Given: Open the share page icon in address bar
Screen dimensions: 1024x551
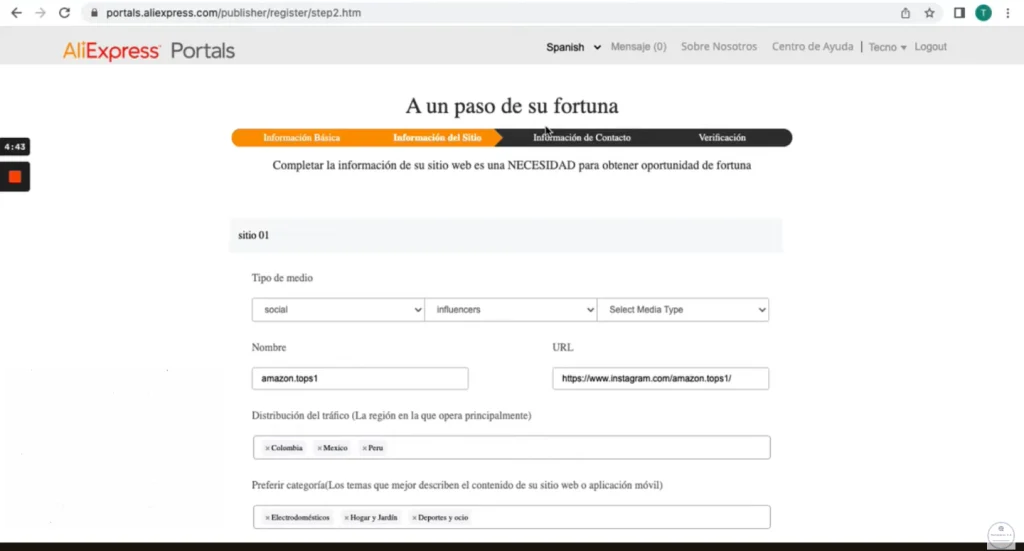Looking at the screenshot, I should click(905, 13).
